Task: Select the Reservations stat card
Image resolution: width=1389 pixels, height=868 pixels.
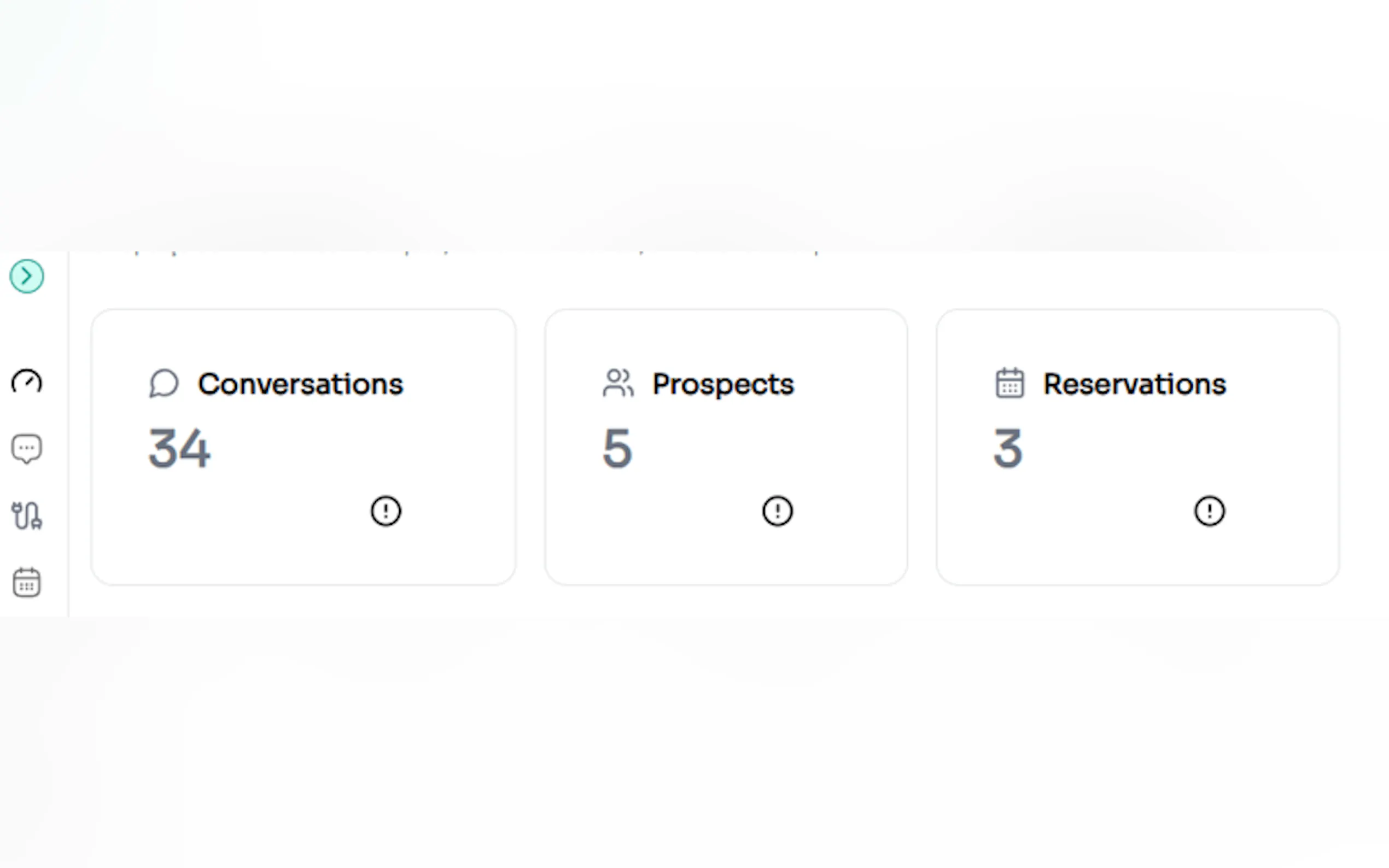Action: coord(1137,551)
